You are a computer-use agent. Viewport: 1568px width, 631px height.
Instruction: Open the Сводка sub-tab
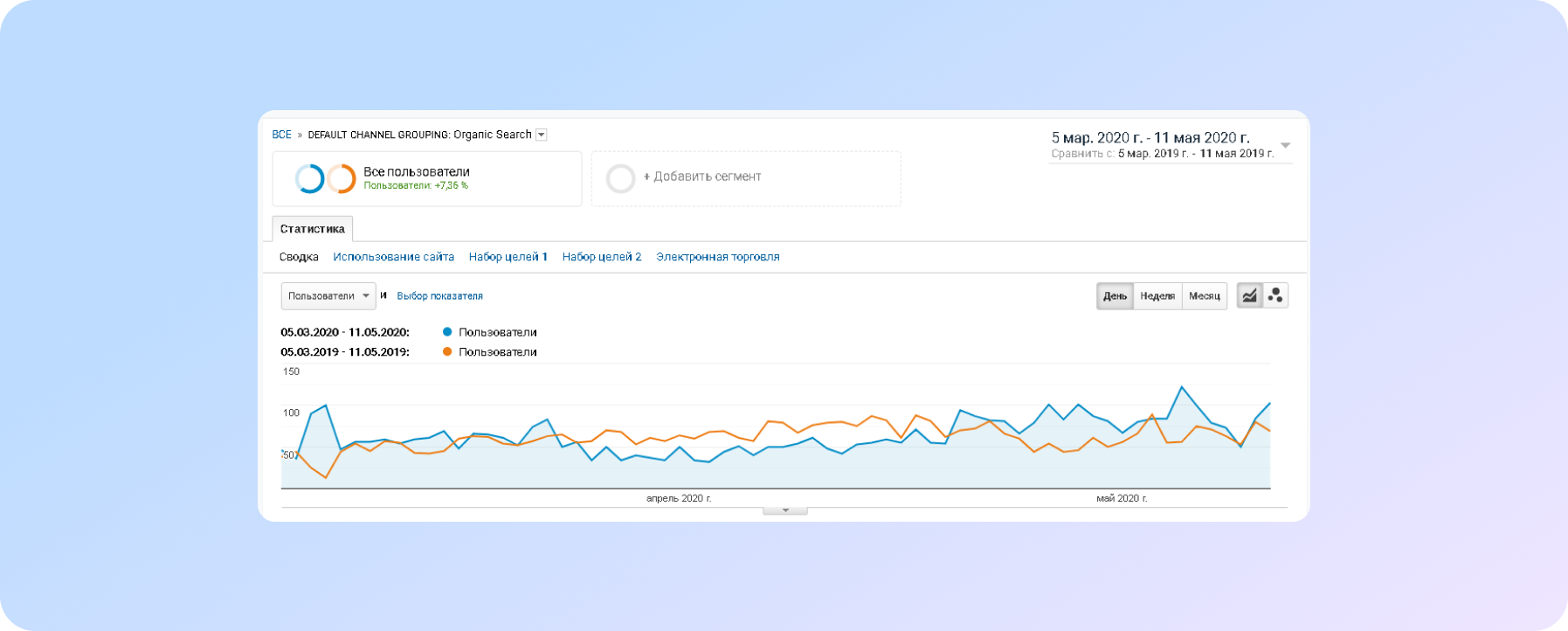tap(299, 257)
